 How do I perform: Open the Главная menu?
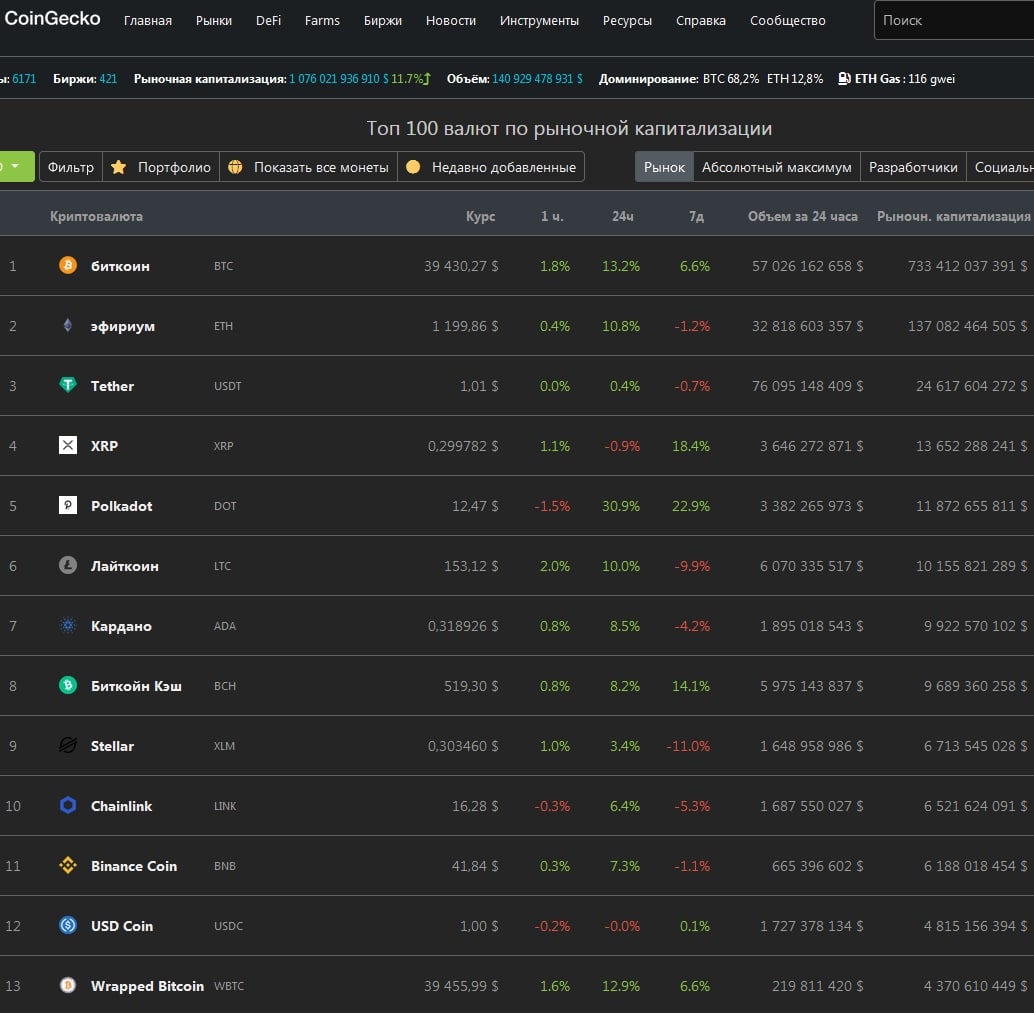click(x=148, y=20)
